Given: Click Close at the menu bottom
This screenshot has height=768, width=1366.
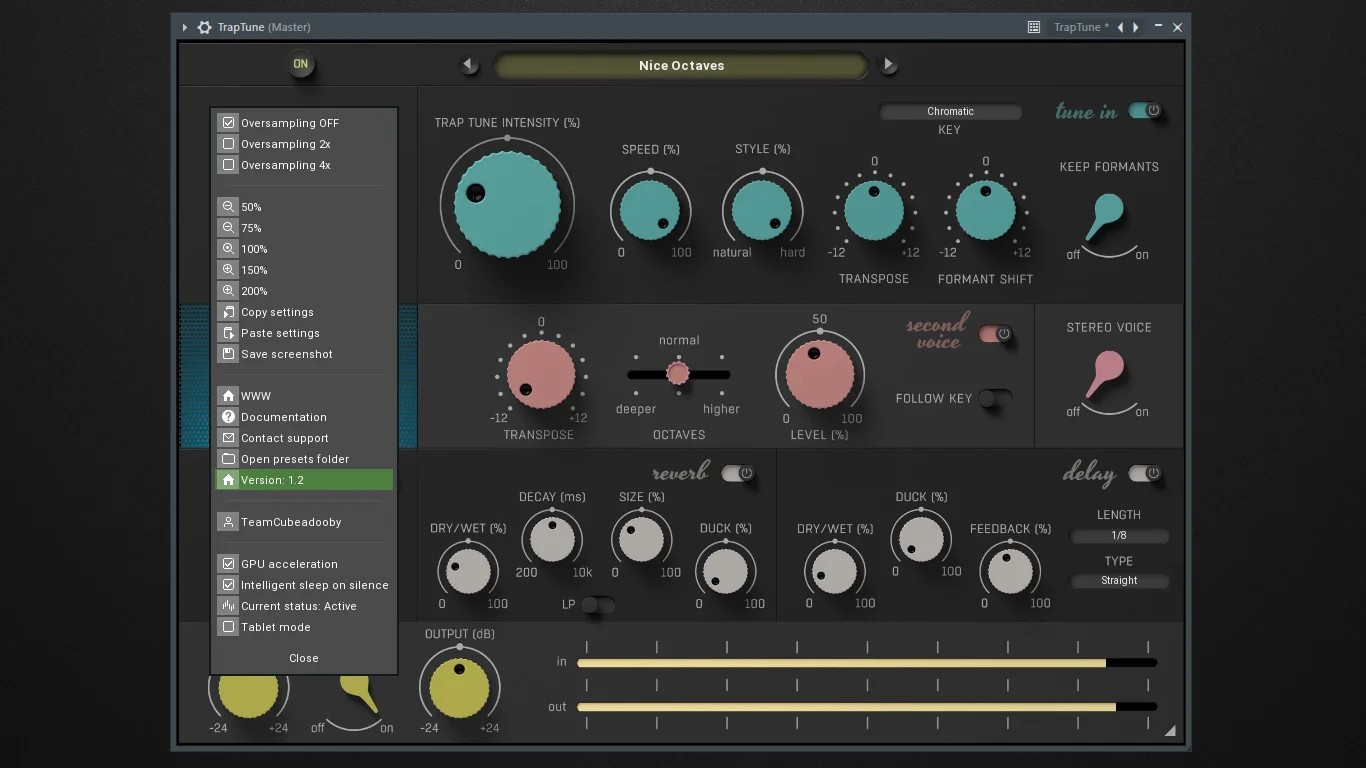Looking at the screenshot, I should click(304, 658).
